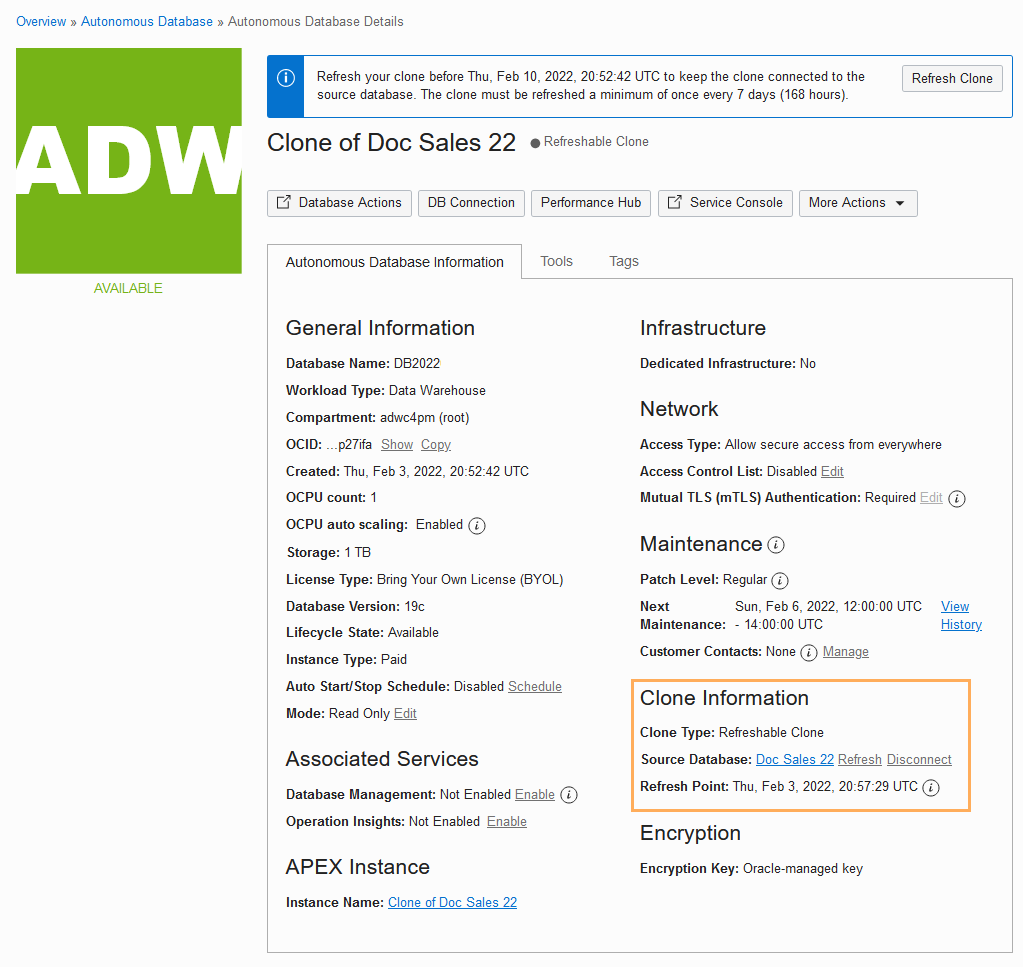Open the More Actions dropdown
The width and height of the screenshot is (1023, 967).
(x=858, y=203)
